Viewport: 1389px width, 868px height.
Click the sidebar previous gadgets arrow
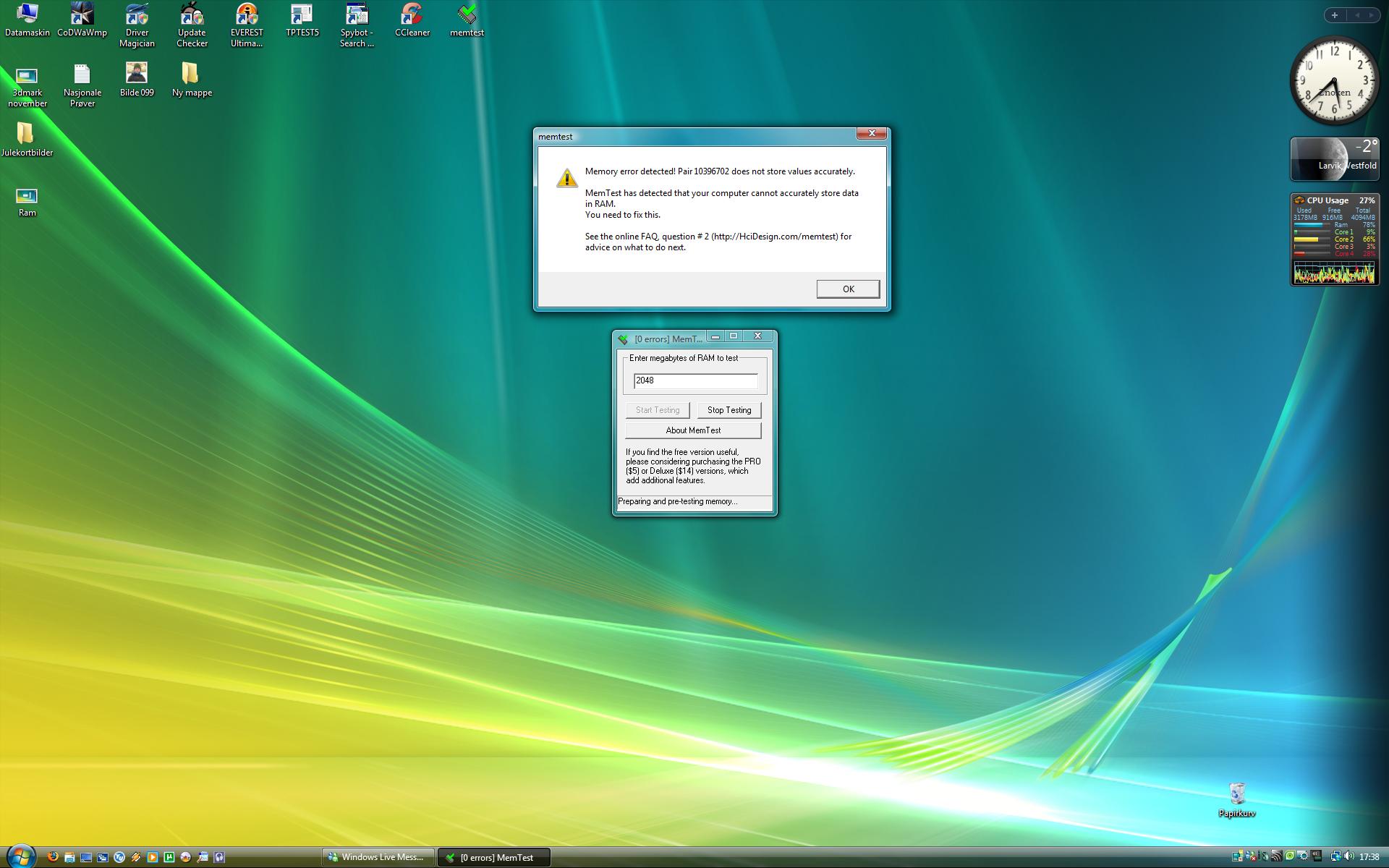click(x=1356, y=15)
